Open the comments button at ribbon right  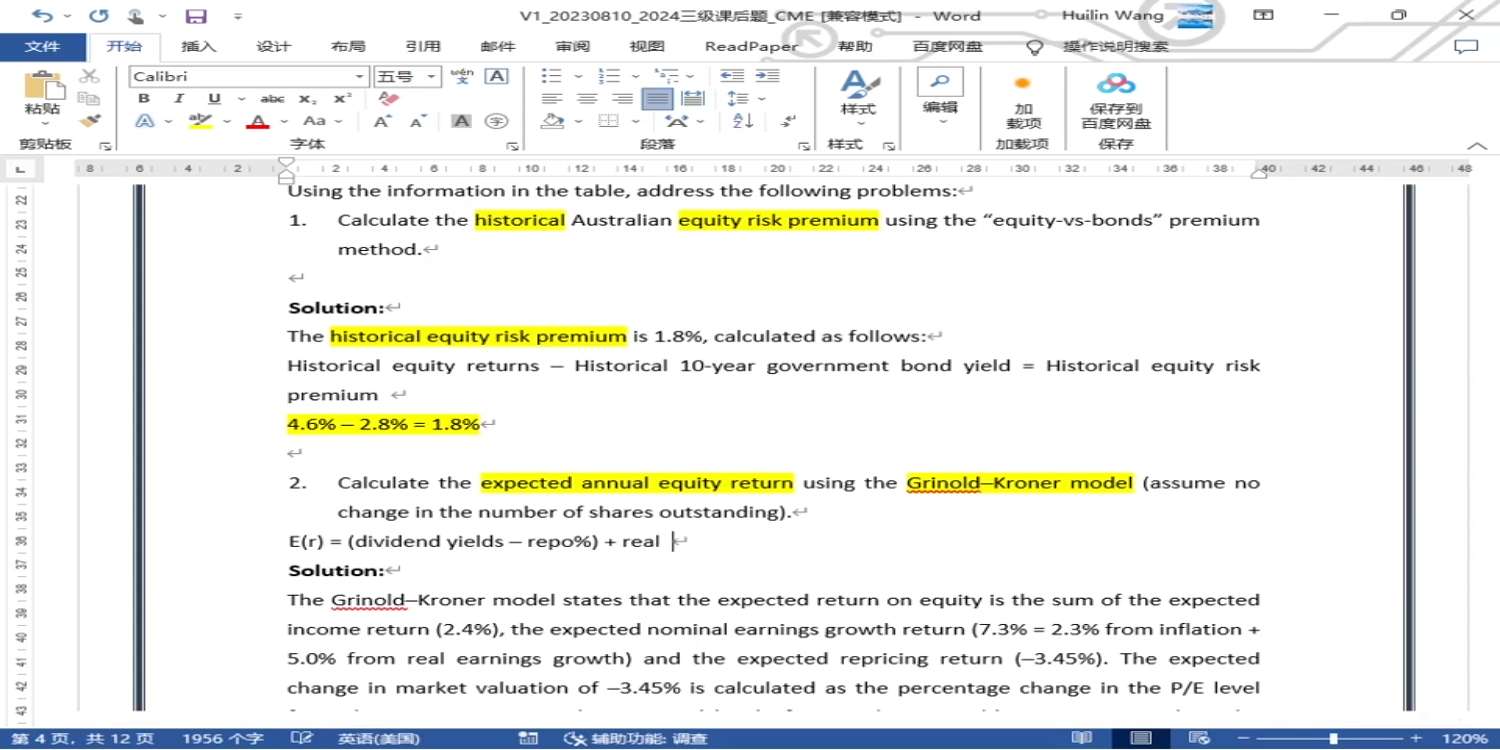(1466, 46)
